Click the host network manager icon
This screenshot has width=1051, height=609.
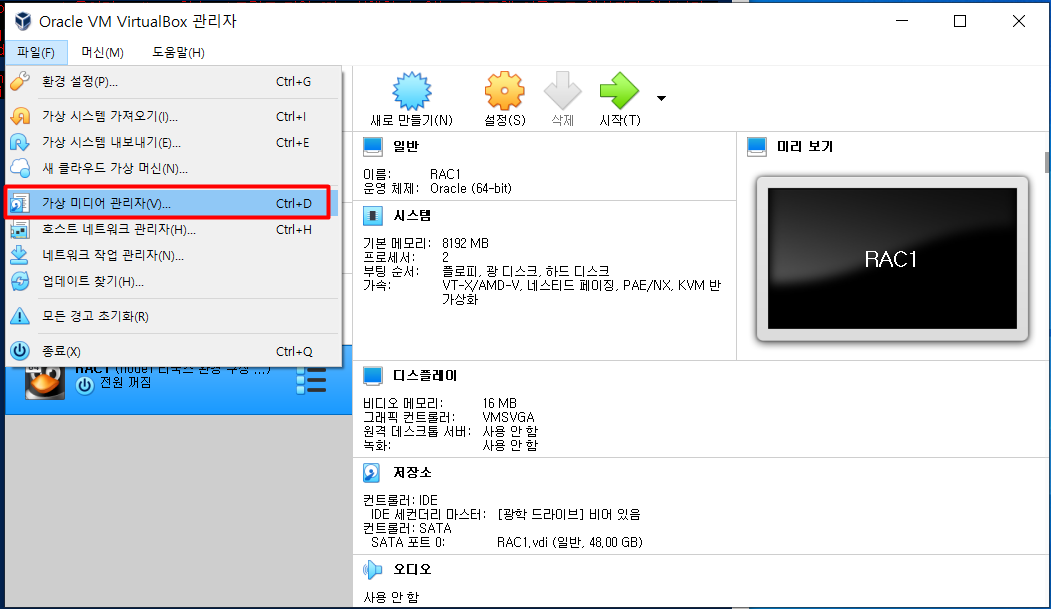(x=20, y=230)
